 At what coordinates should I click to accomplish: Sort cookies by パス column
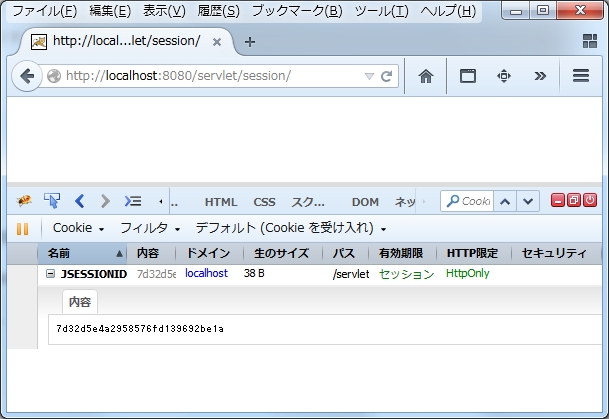point(345,254)
